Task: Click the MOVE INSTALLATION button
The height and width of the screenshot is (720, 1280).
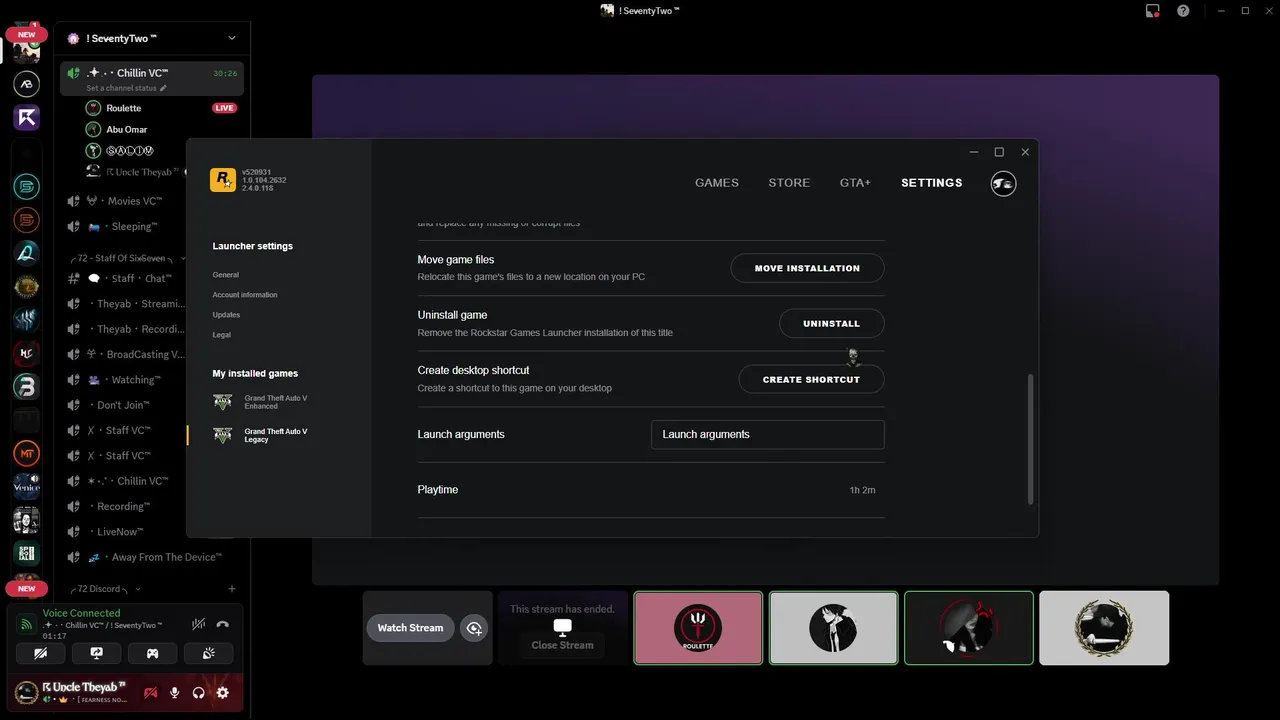Action: tap(807, 268)
